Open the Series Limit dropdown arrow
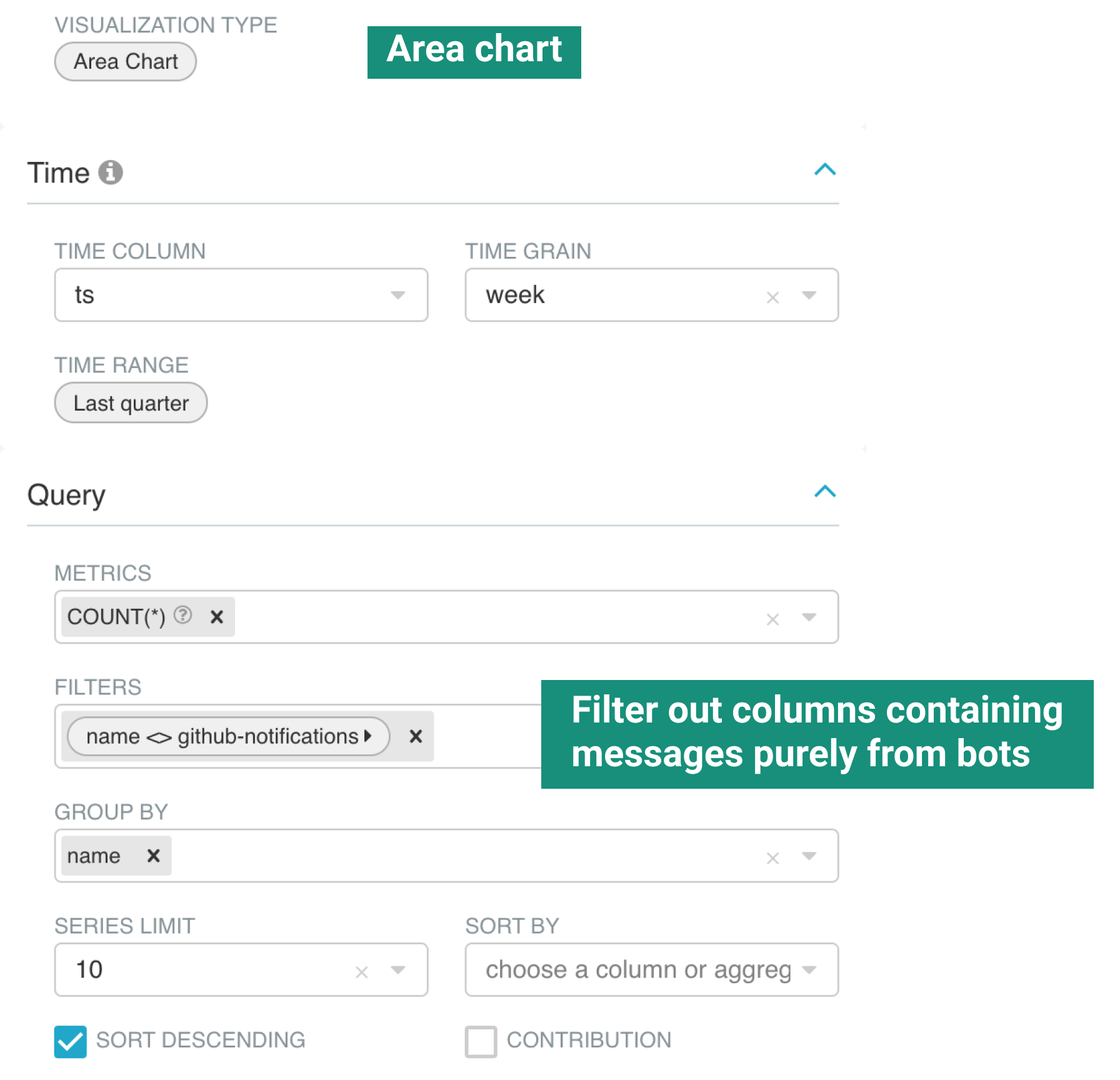 click(397, 969)
